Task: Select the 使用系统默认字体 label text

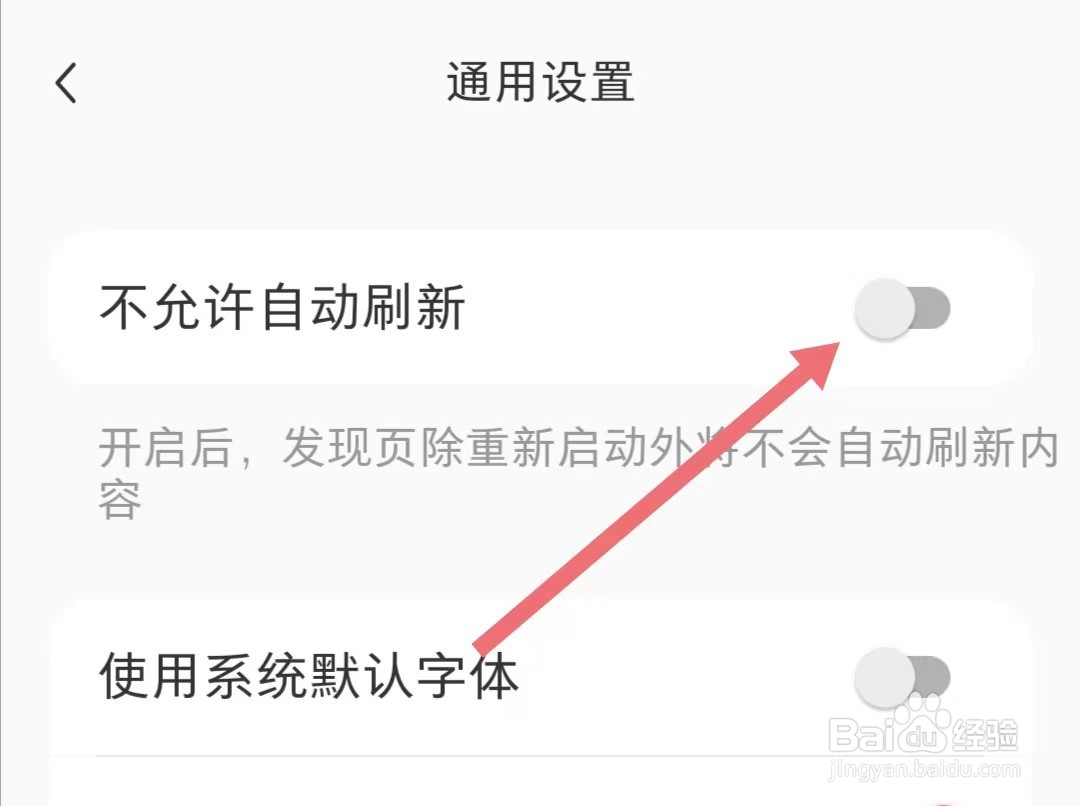Action: [x=309, y=676]
